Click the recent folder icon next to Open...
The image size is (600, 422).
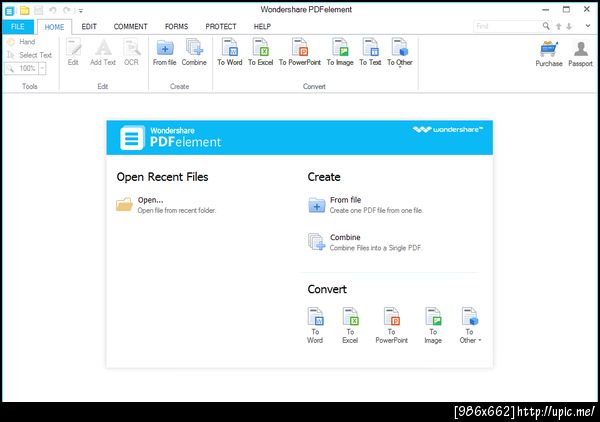(124, 204)
